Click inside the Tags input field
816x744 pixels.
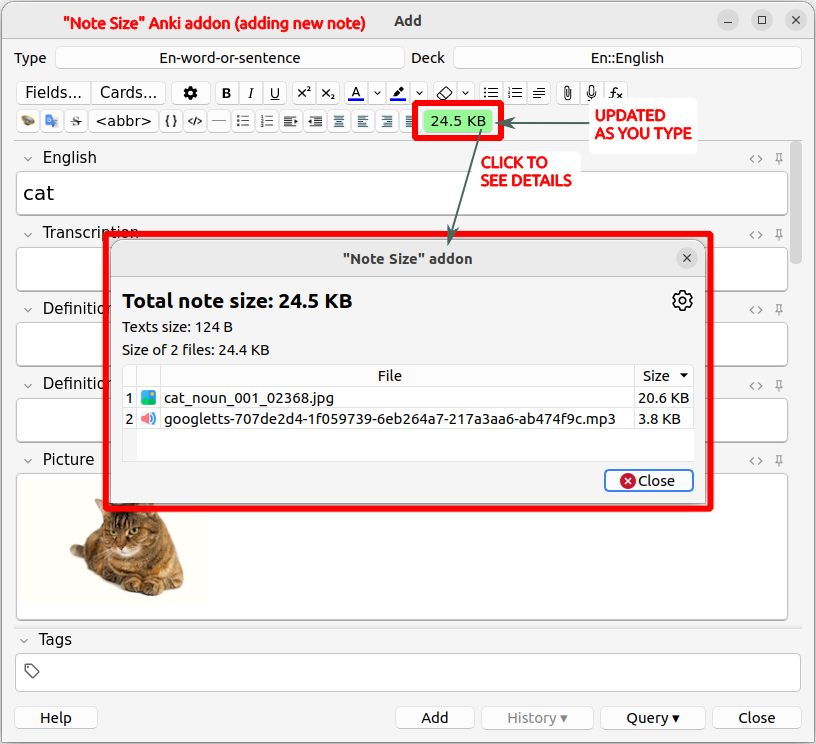408,672
